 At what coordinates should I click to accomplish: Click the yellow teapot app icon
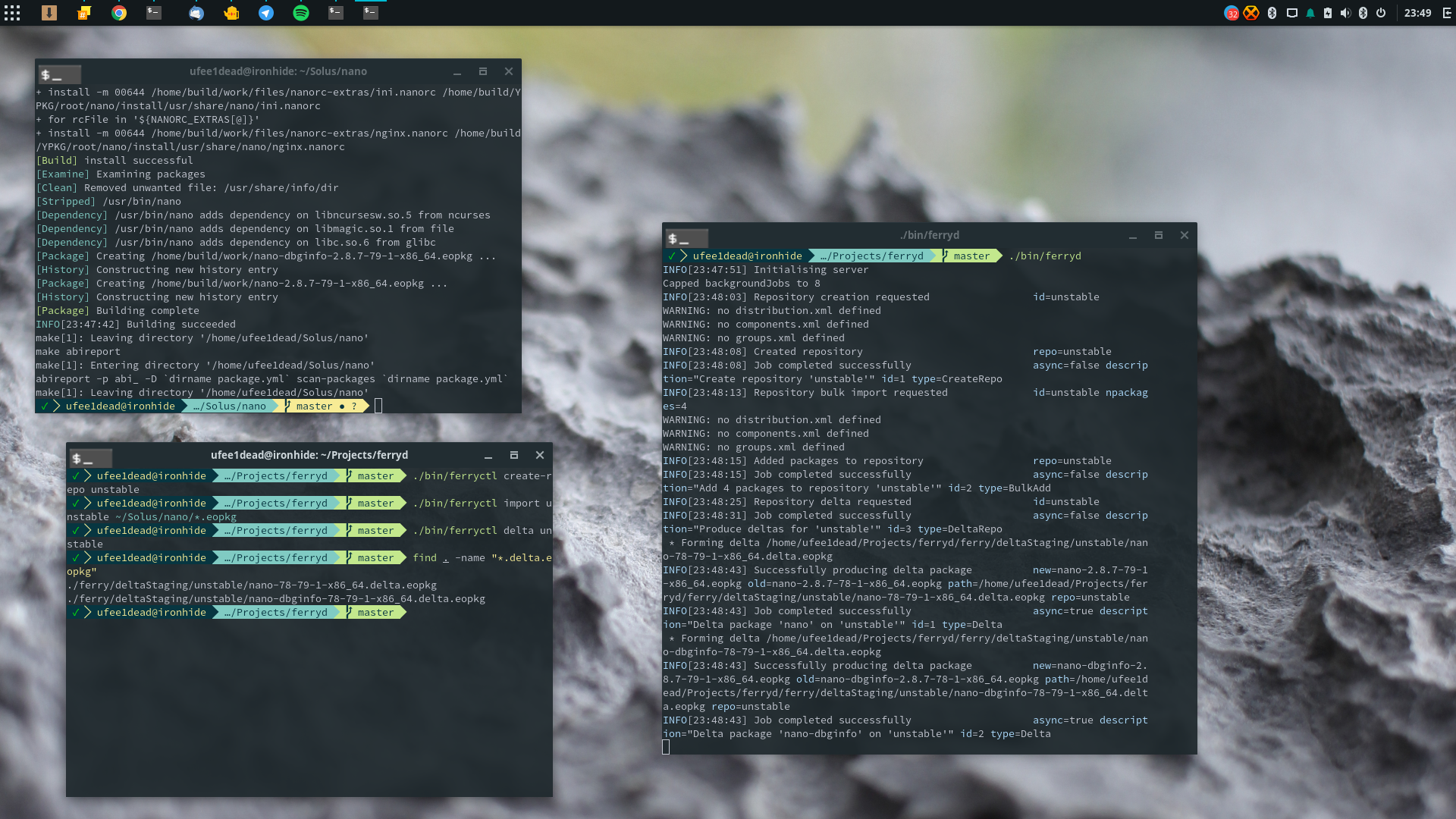click(x=231, y=13)
